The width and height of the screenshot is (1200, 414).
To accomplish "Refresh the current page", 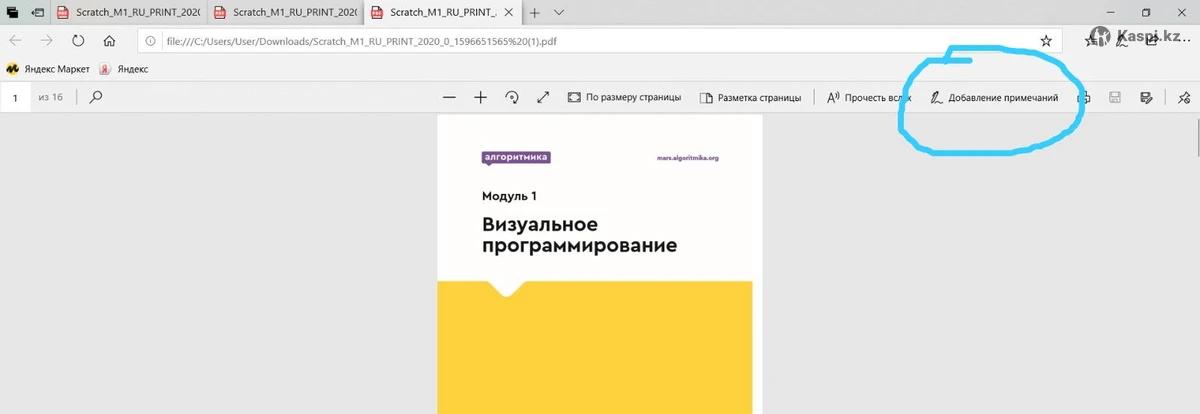I will click(x=78, y=41).
